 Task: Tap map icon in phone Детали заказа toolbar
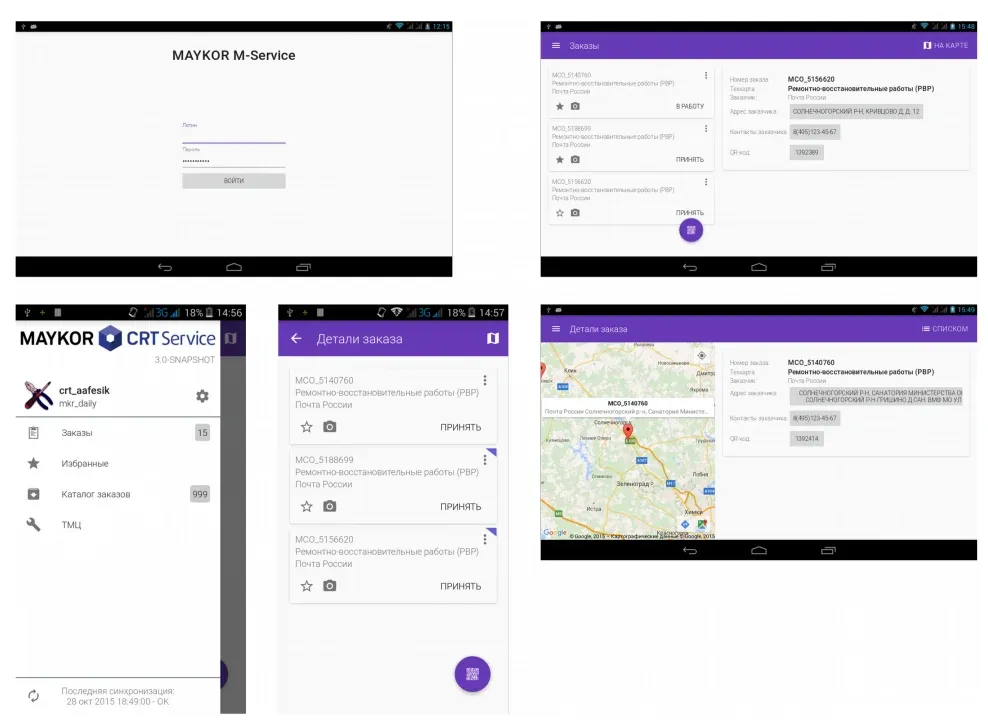coord(493,338)
